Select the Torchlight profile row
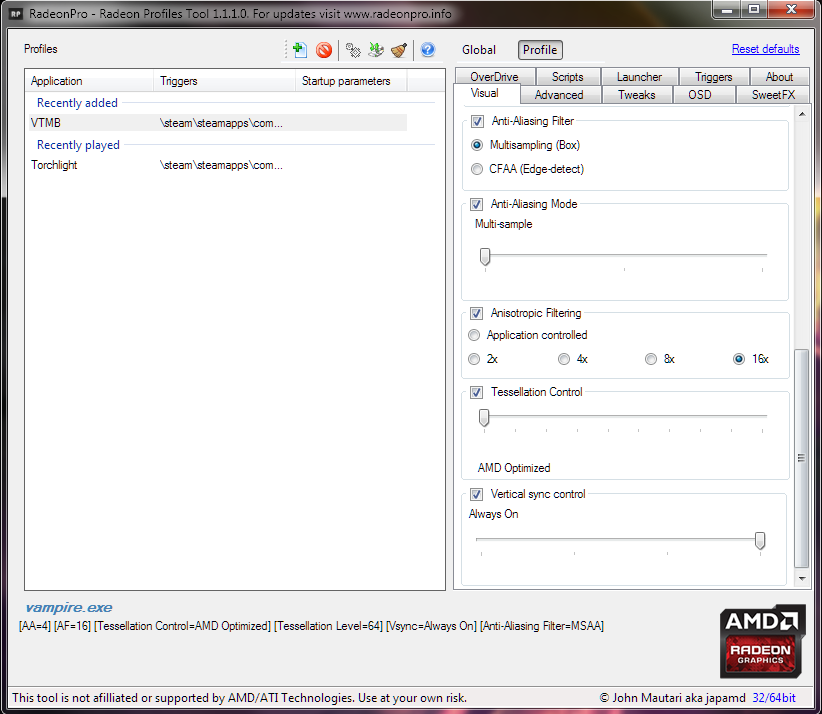The width and height of the screenshot is (822, 714). [x=218, y=165]
